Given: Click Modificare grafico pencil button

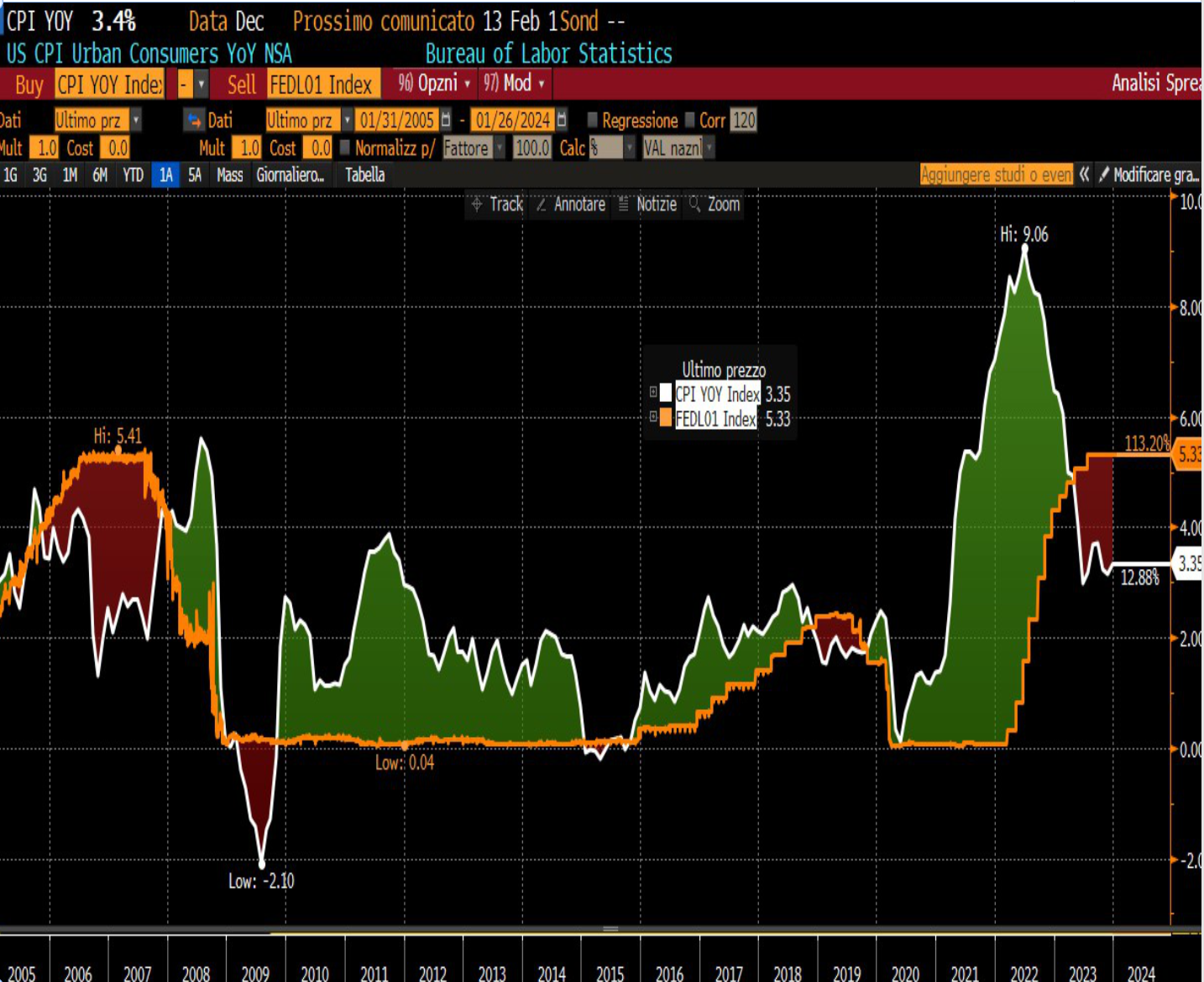Looking at the screenshot, I should pyautogui.click(x=1149, y=175).
